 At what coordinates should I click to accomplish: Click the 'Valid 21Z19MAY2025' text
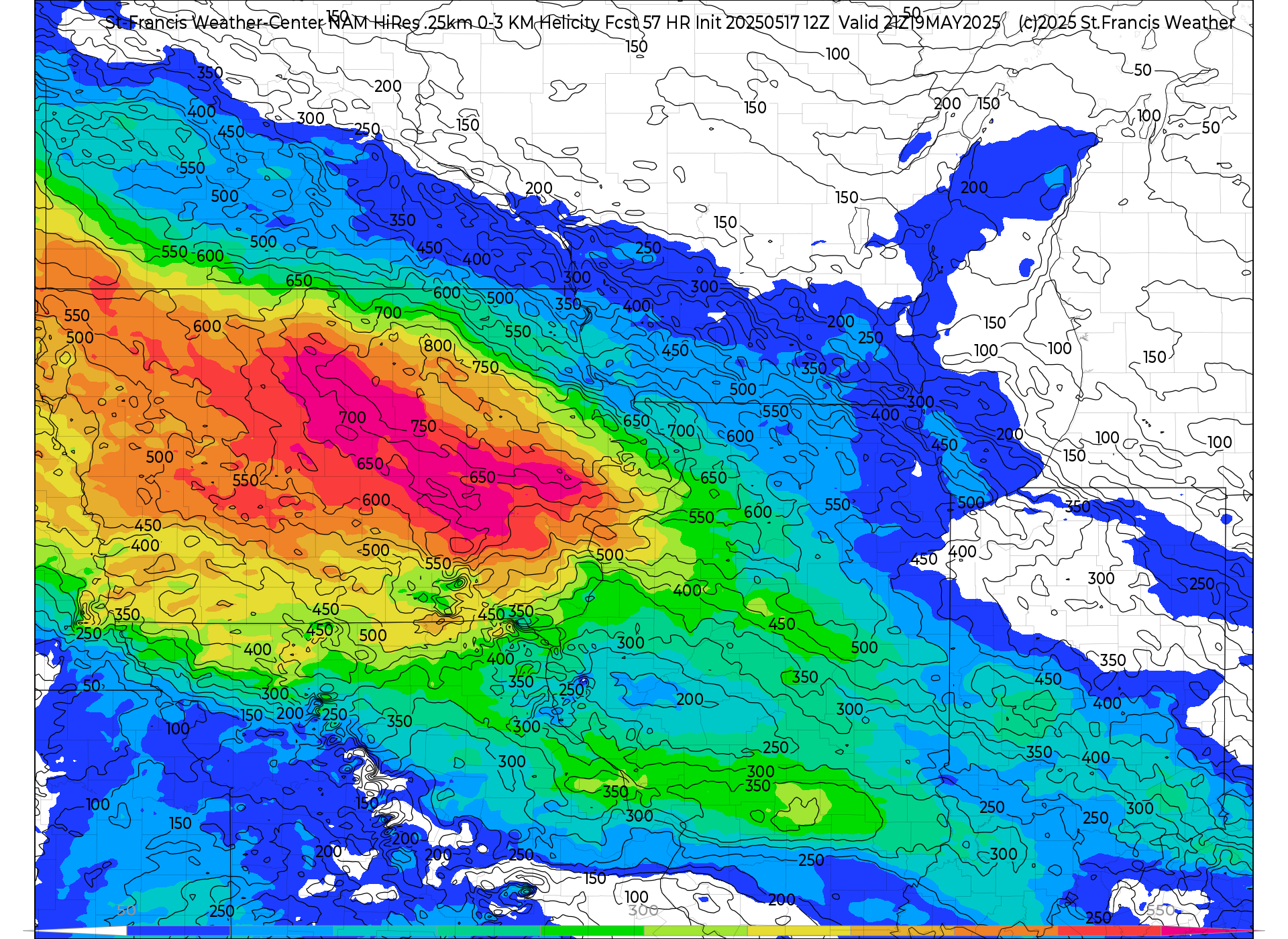920,23
